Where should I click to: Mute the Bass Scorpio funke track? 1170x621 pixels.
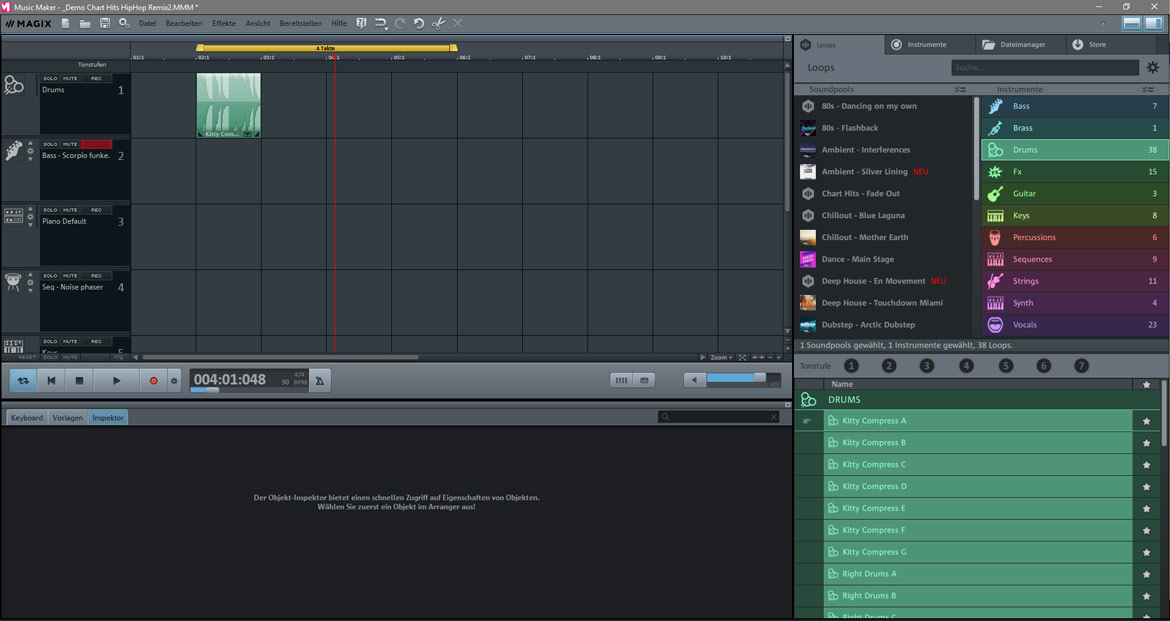(70, 144)
